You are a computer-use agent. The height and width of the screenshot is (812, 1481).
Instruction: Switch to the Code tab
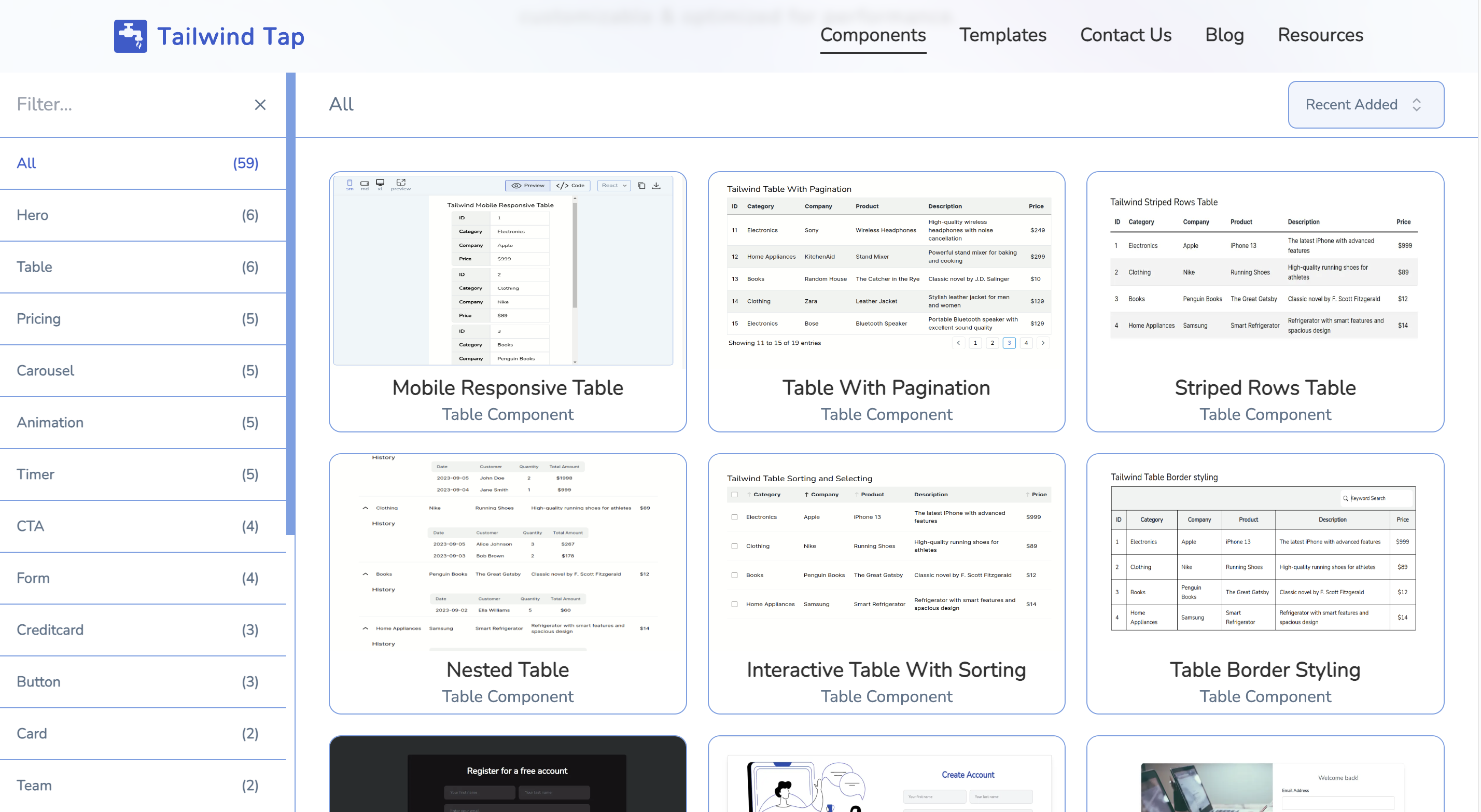(570, 185)
